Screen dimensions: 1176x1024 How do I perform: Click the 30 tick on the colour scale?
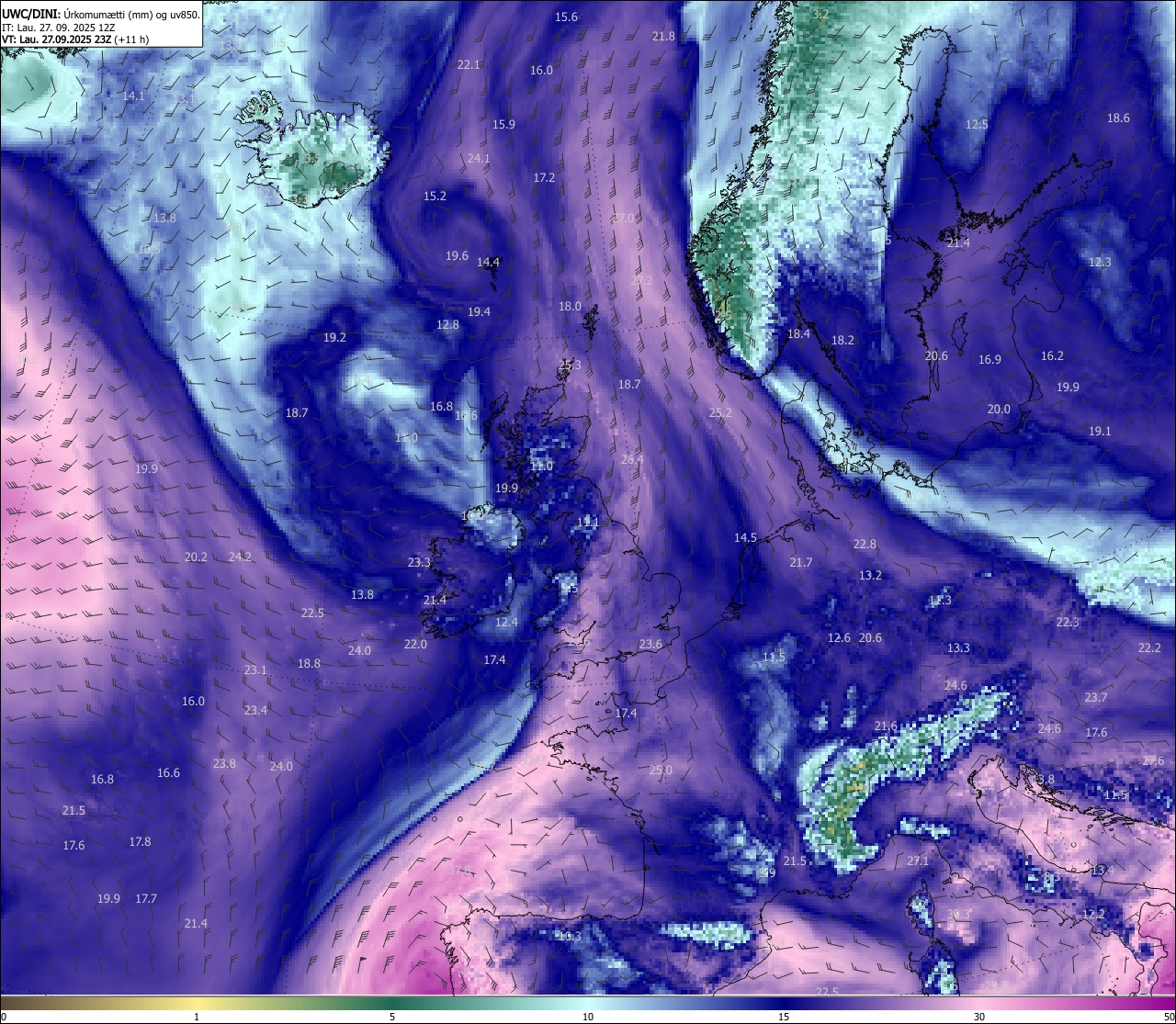(979, 1017)
